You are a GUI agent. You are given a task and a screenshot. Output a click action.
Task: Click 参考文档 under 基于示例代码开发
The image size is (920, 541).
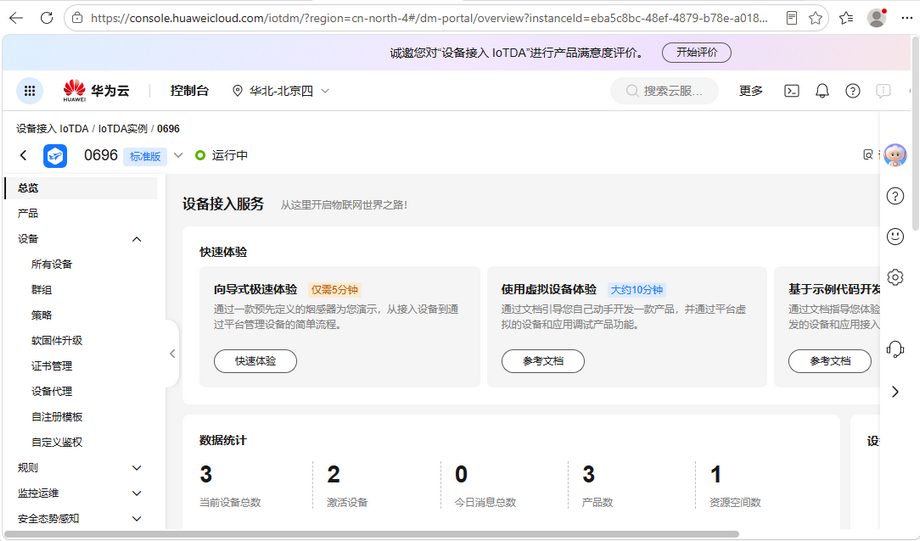(830, 361)
